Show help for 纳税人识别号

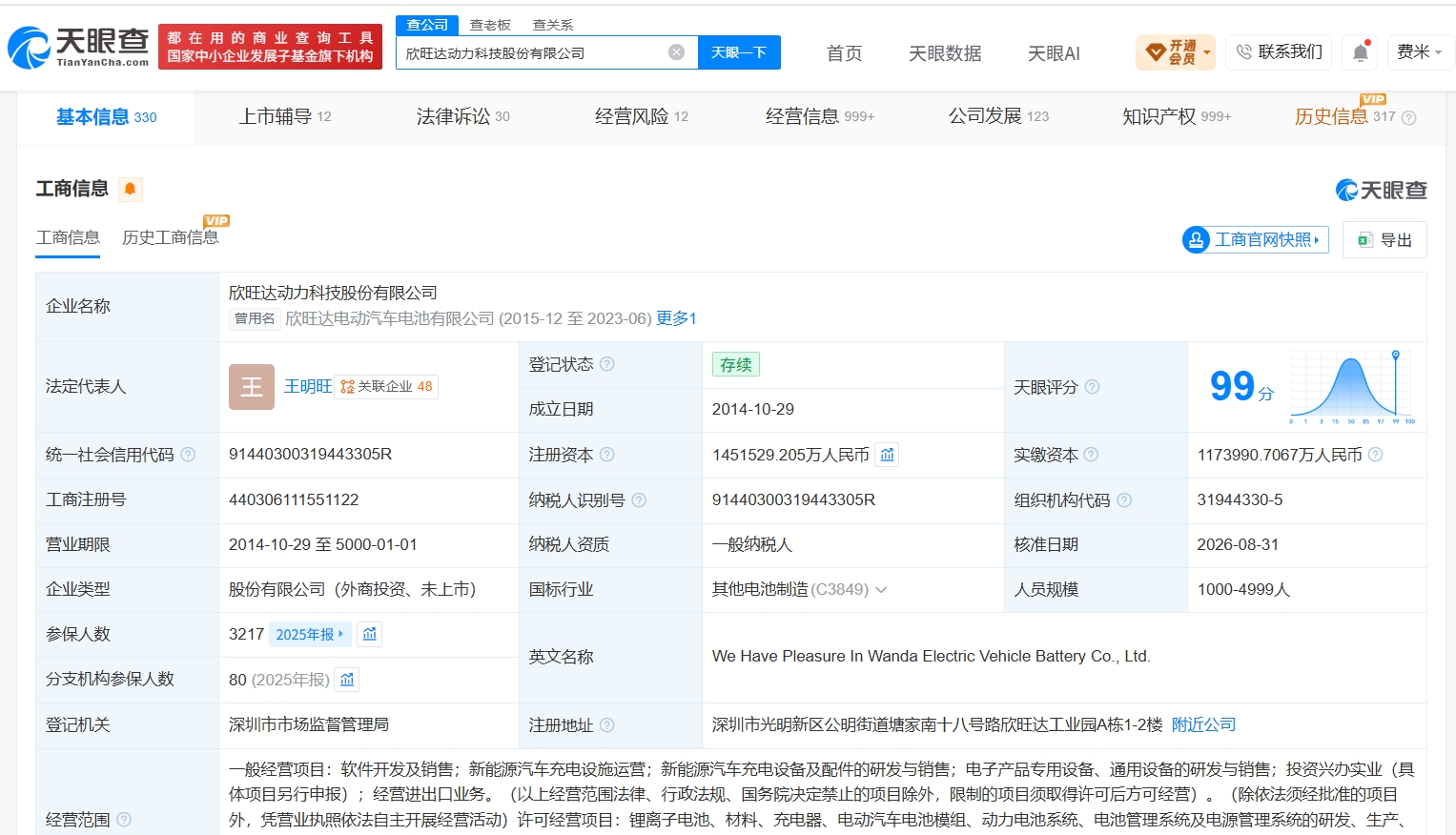pos(639,499)
